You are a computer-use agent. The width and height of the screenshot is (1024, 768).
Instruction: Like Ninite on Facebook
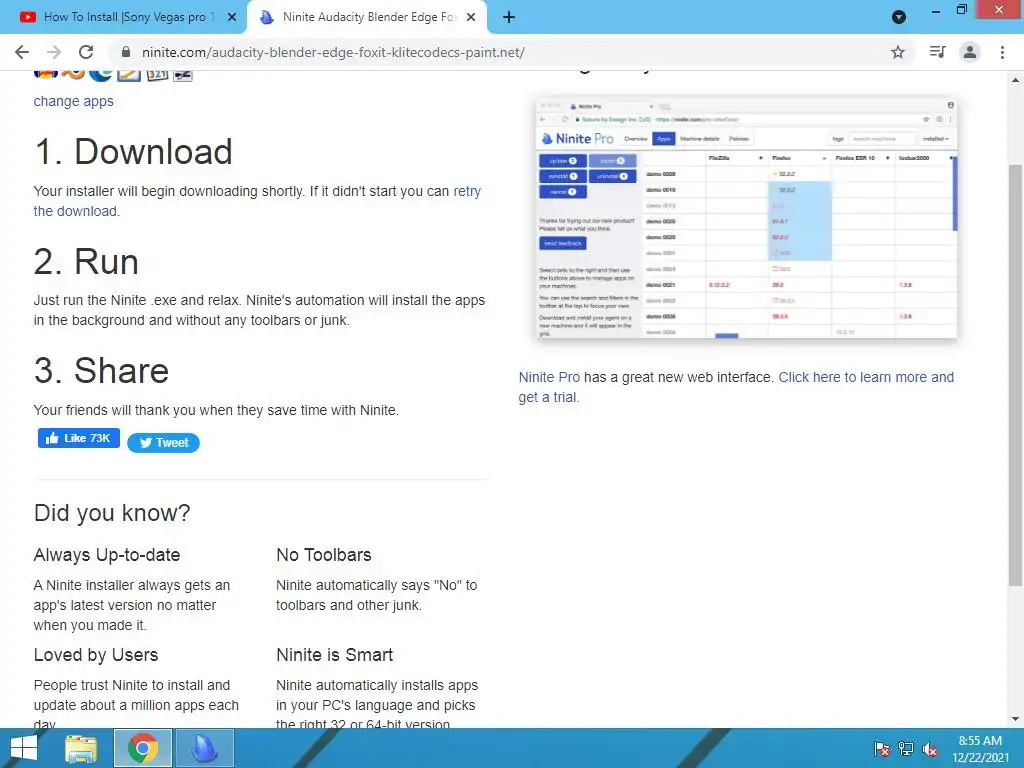coord(79,438)
